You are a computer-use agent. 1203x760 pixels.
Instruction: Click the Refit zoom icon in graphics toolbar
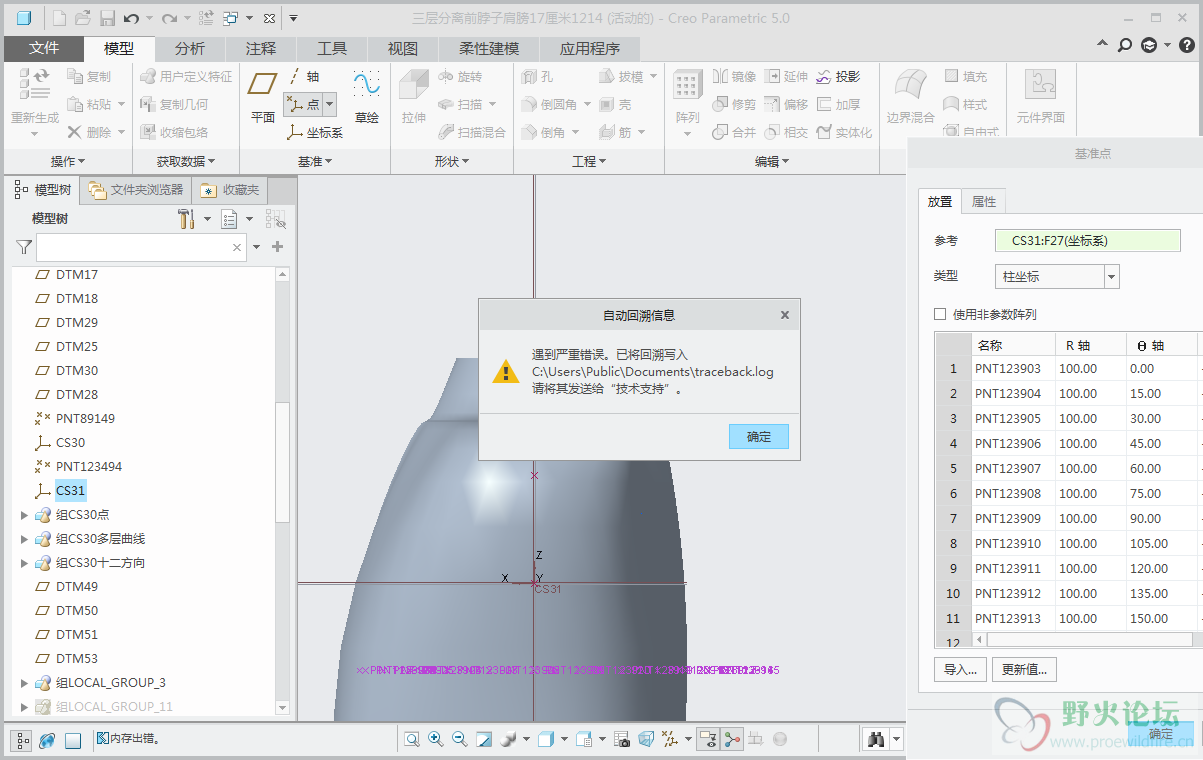412,739
